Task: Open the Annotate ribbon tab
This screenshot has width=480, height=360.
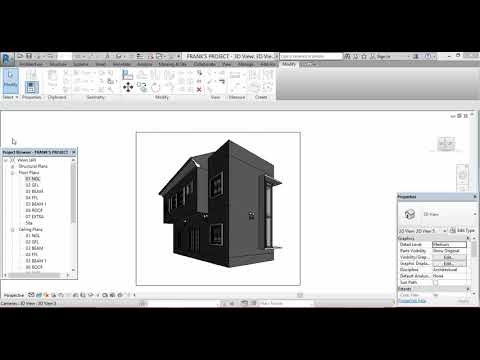Action: [122, 64]
